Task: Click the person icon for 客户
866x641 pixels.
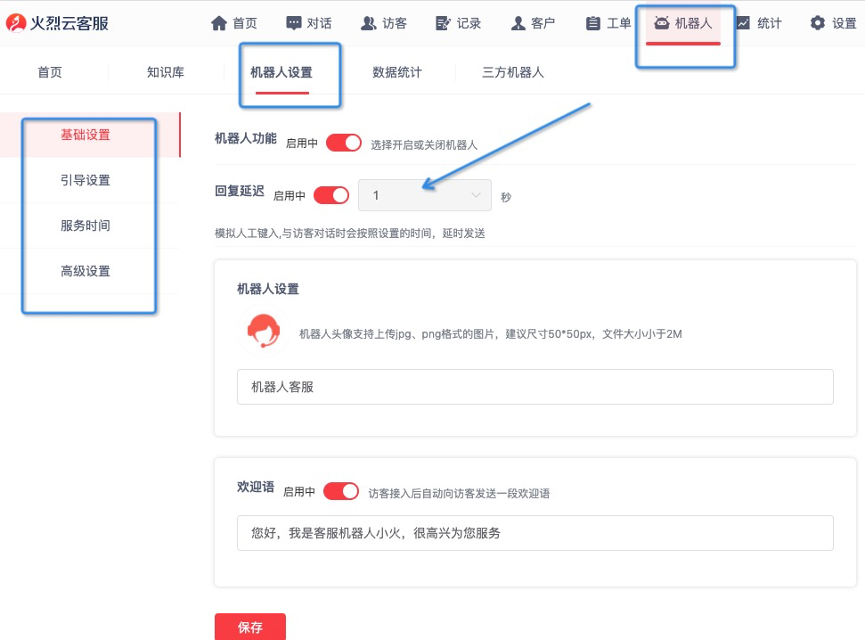Action: pos(518,23)
